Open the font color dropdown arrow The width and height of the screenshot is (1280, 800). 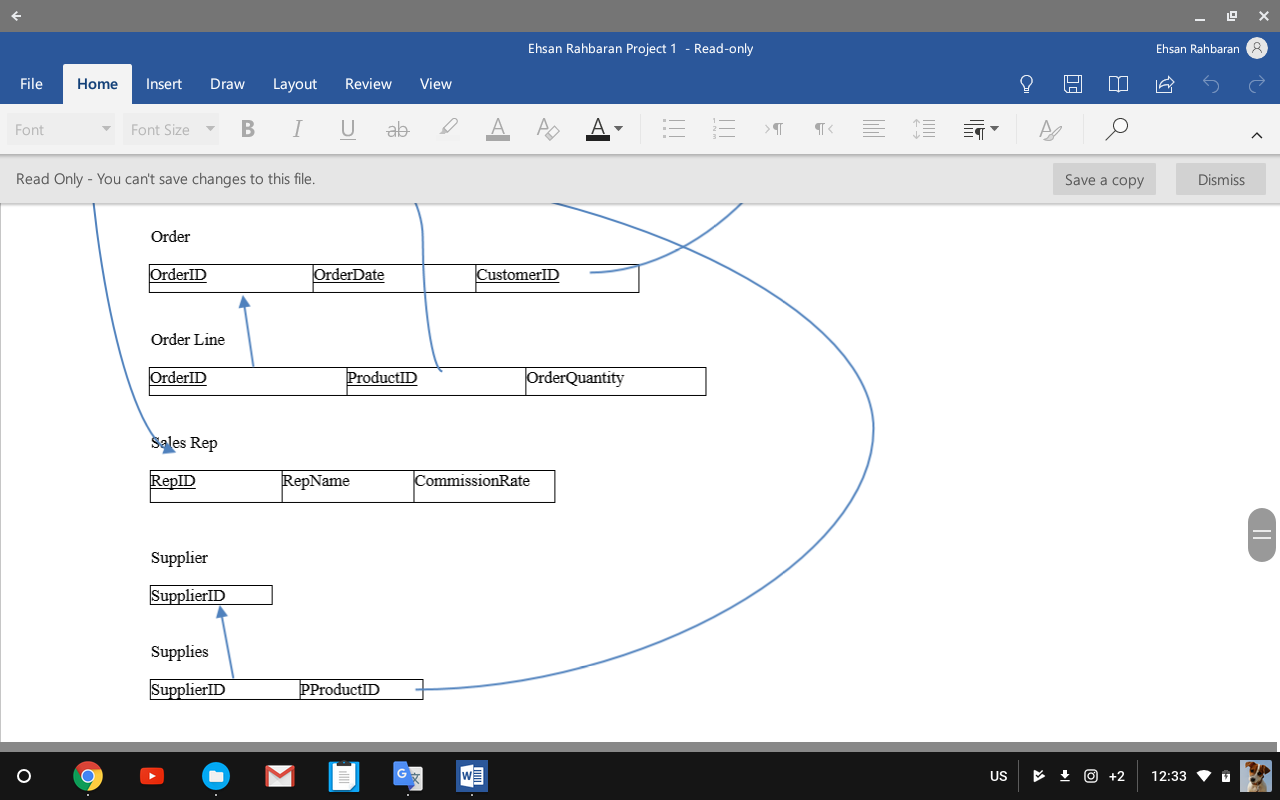tap(618, 129)
